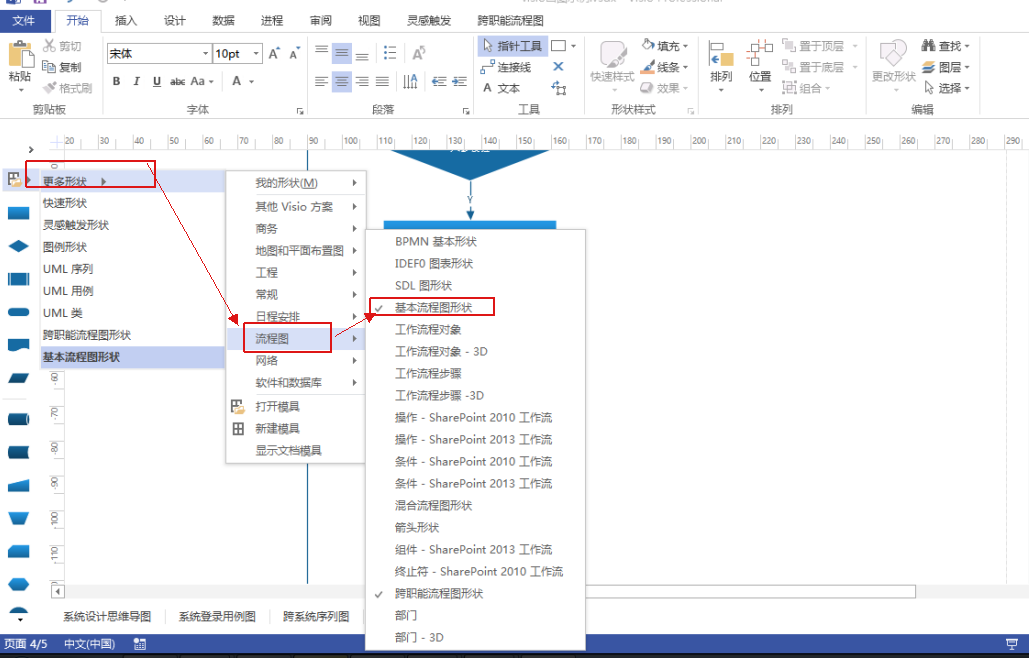
Task: Select the Text tool 文本
Action: point(501,88)
